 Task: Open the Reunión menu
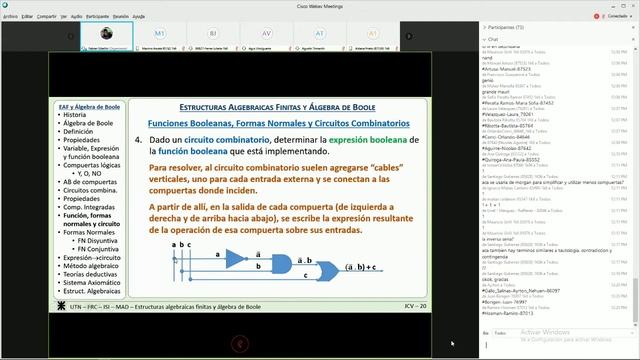120,17
